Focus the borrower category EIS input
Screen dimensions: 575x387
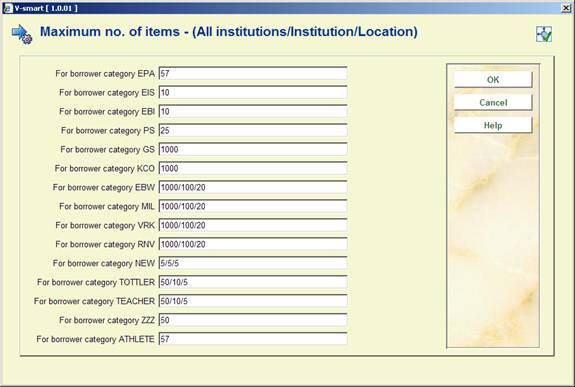point(253,92)
